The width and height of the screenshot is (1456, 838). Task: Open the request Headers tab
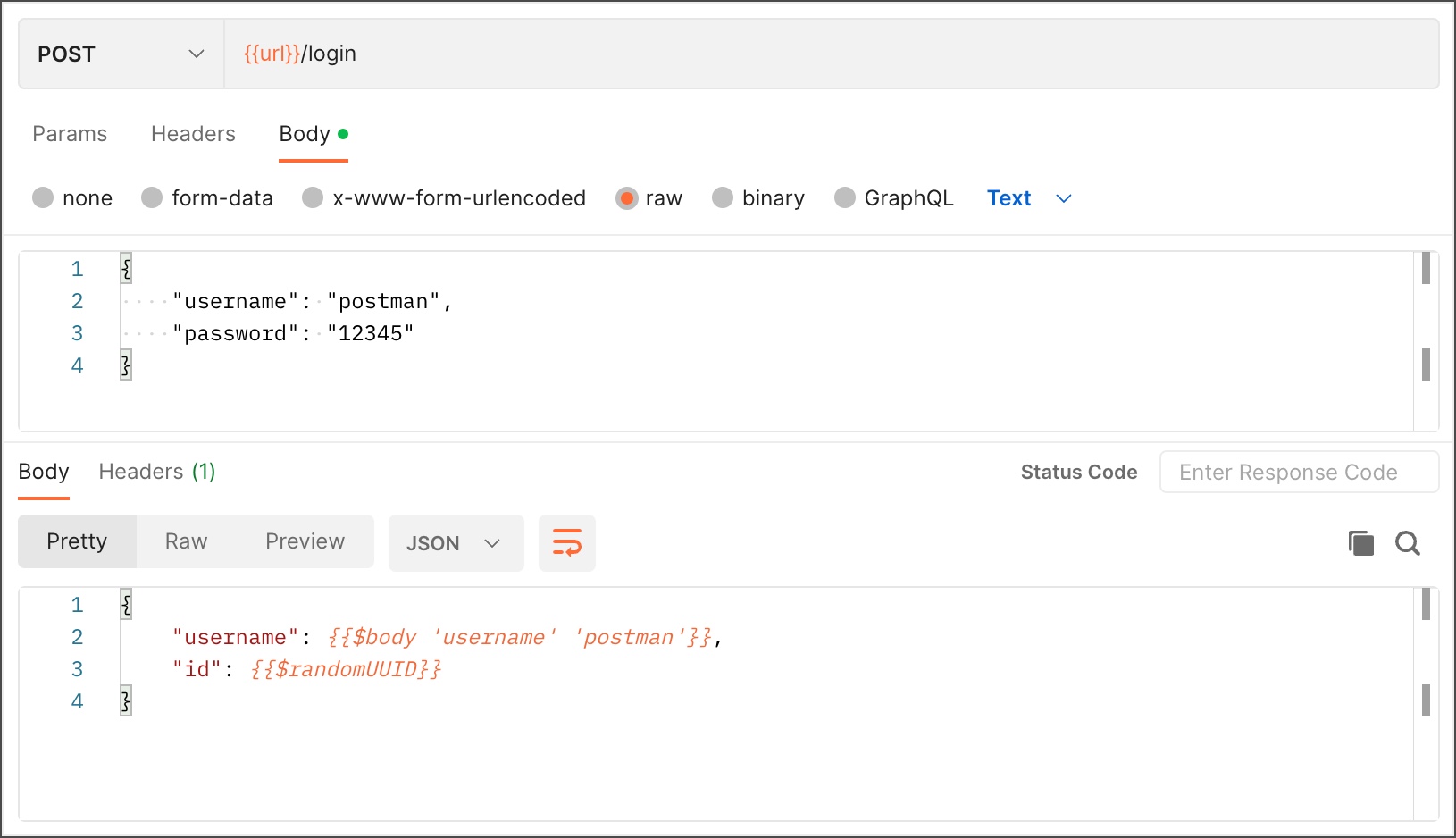click(193, 134)
